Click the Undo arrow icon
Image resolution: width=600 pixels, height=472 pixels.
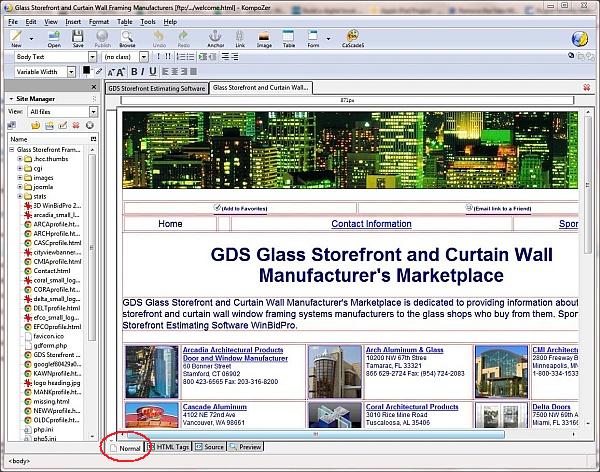pyautogui.click(x=159, y=39)
